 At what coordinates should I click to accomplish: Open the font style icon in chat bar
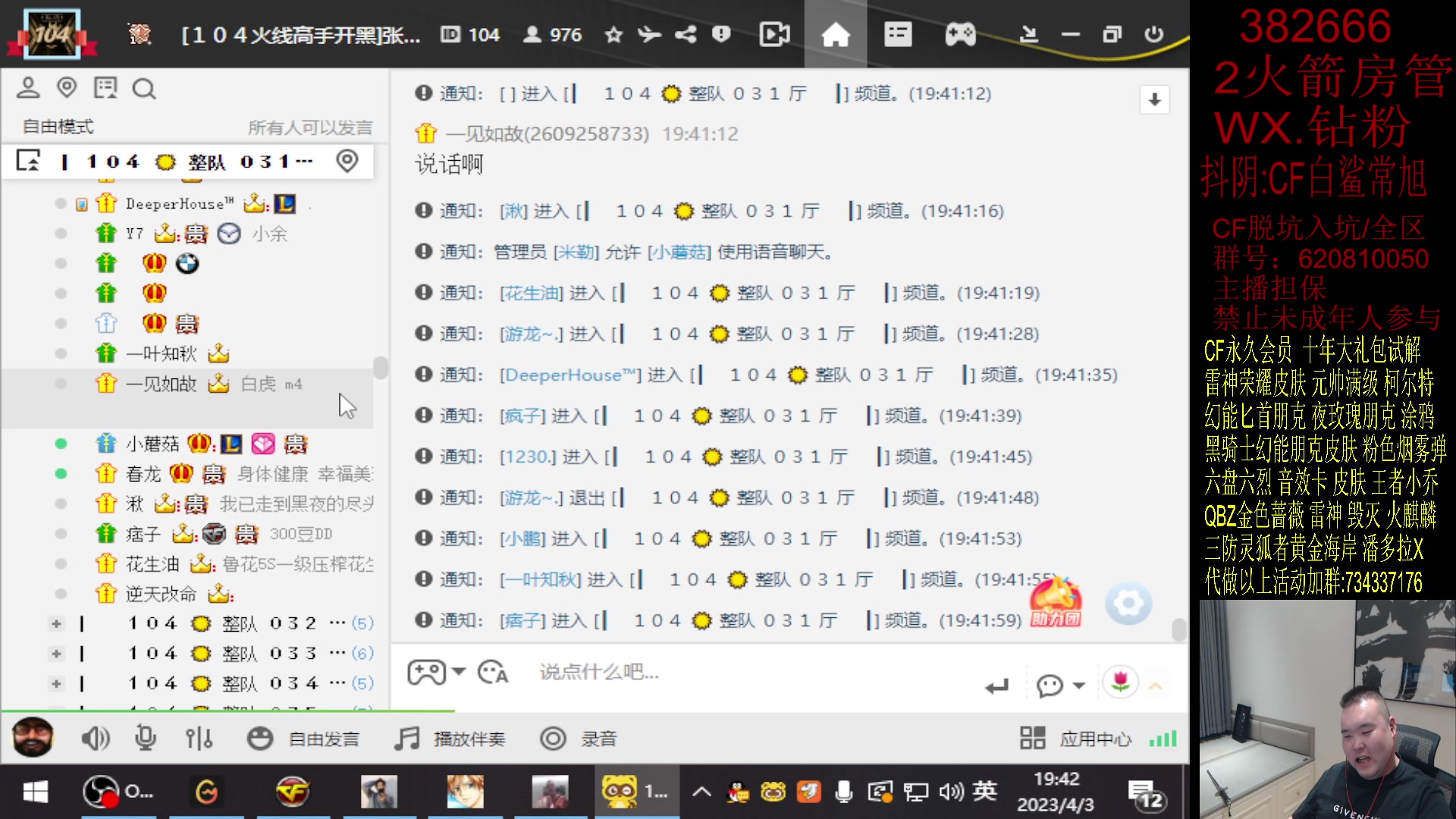coord(493,672)
